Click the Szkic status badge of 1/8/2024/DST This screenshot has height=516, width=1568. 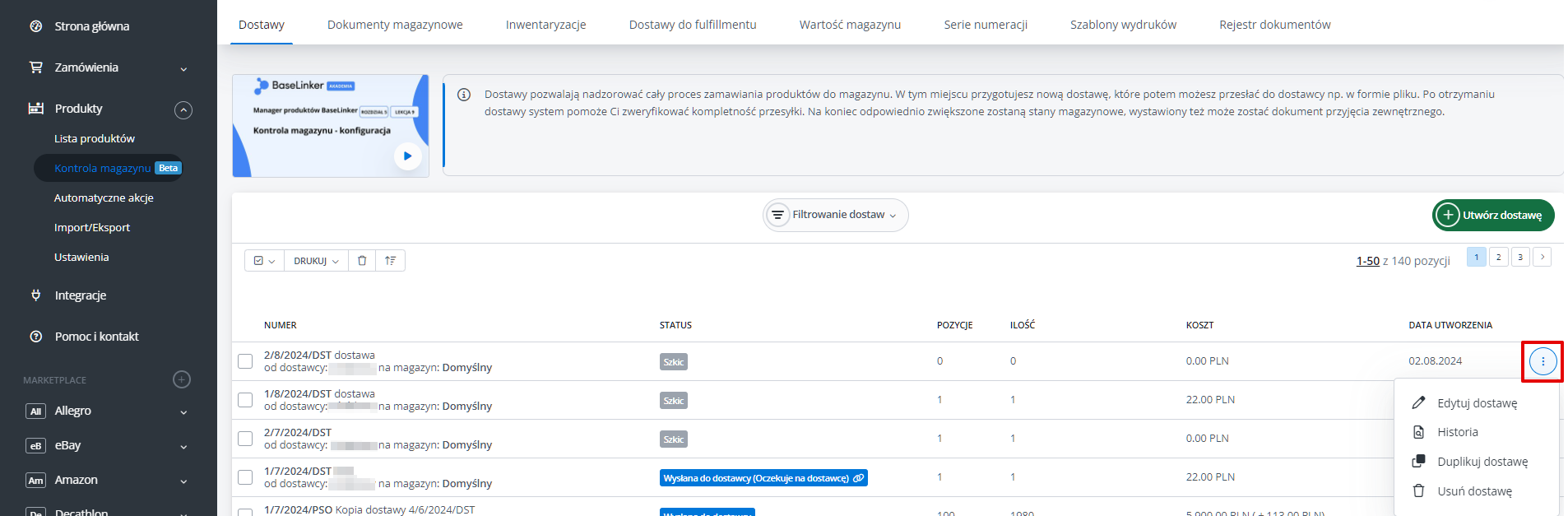point(674,401)
